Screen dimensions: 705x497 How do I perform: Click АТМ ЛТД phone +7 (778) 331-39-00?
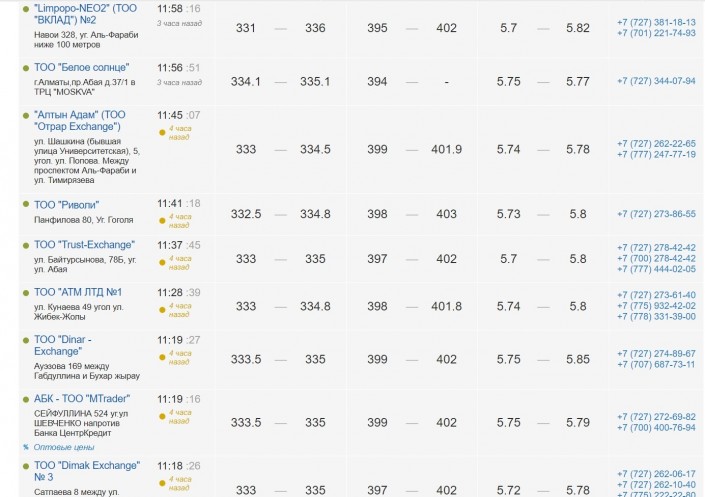coord(656,316)
